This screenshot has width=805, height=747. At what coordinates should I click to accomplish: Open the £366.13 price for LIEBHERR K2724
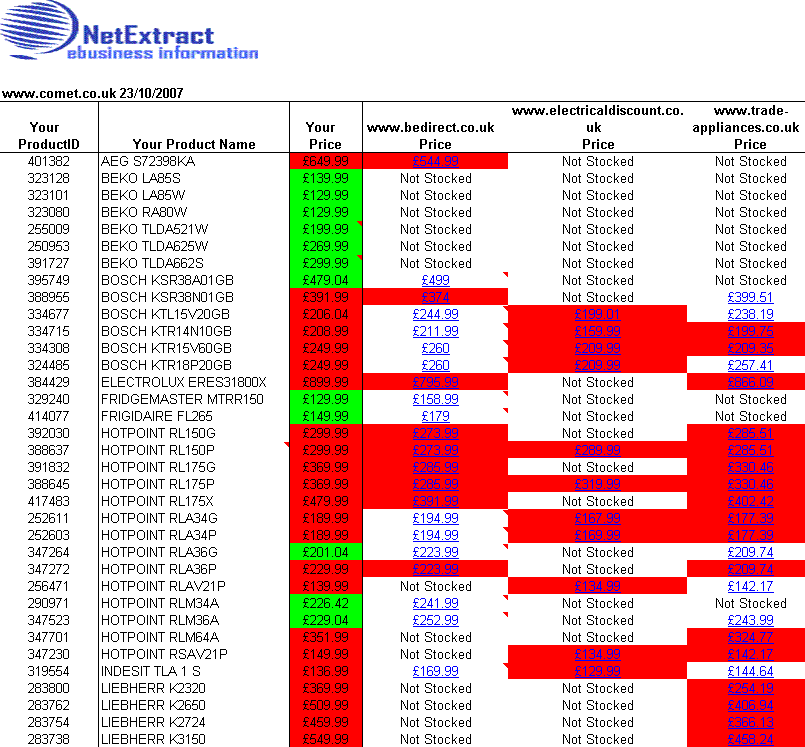750,722
